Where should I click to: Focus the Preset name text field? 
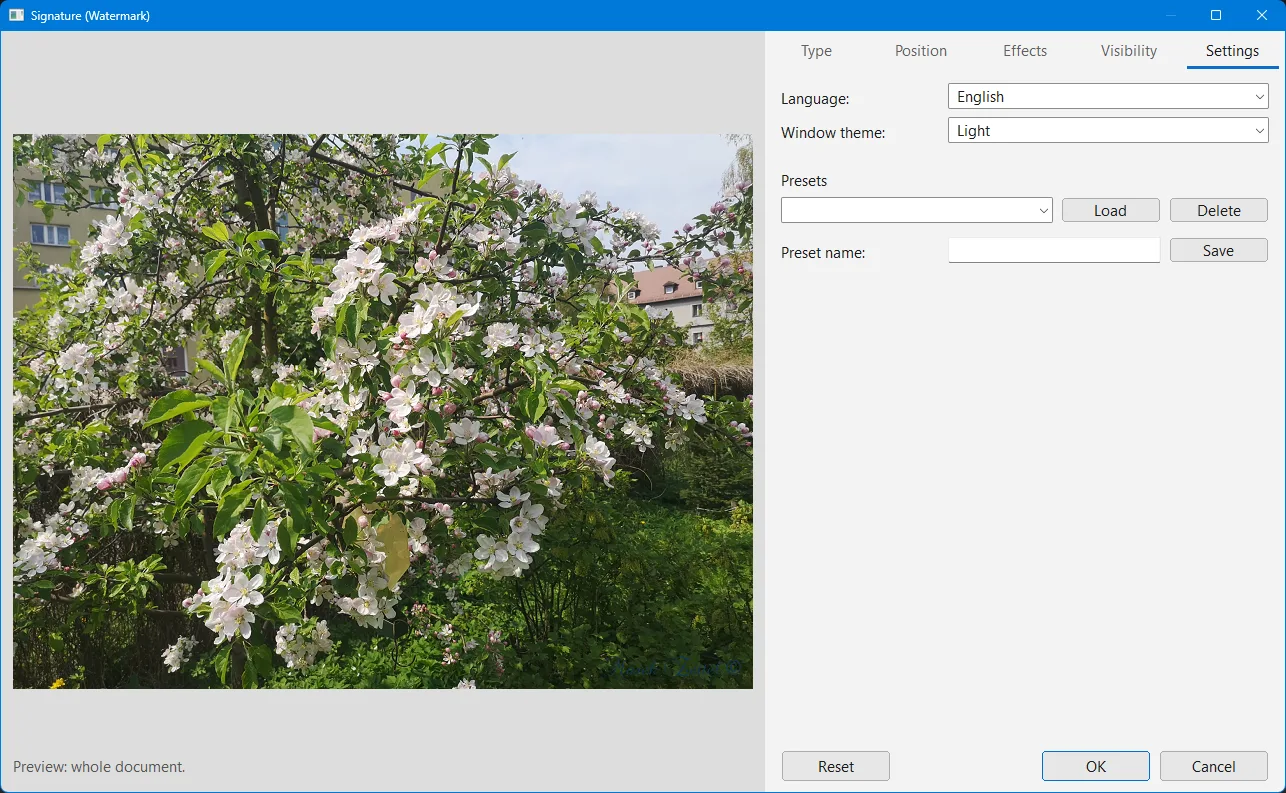(1054, 250)
